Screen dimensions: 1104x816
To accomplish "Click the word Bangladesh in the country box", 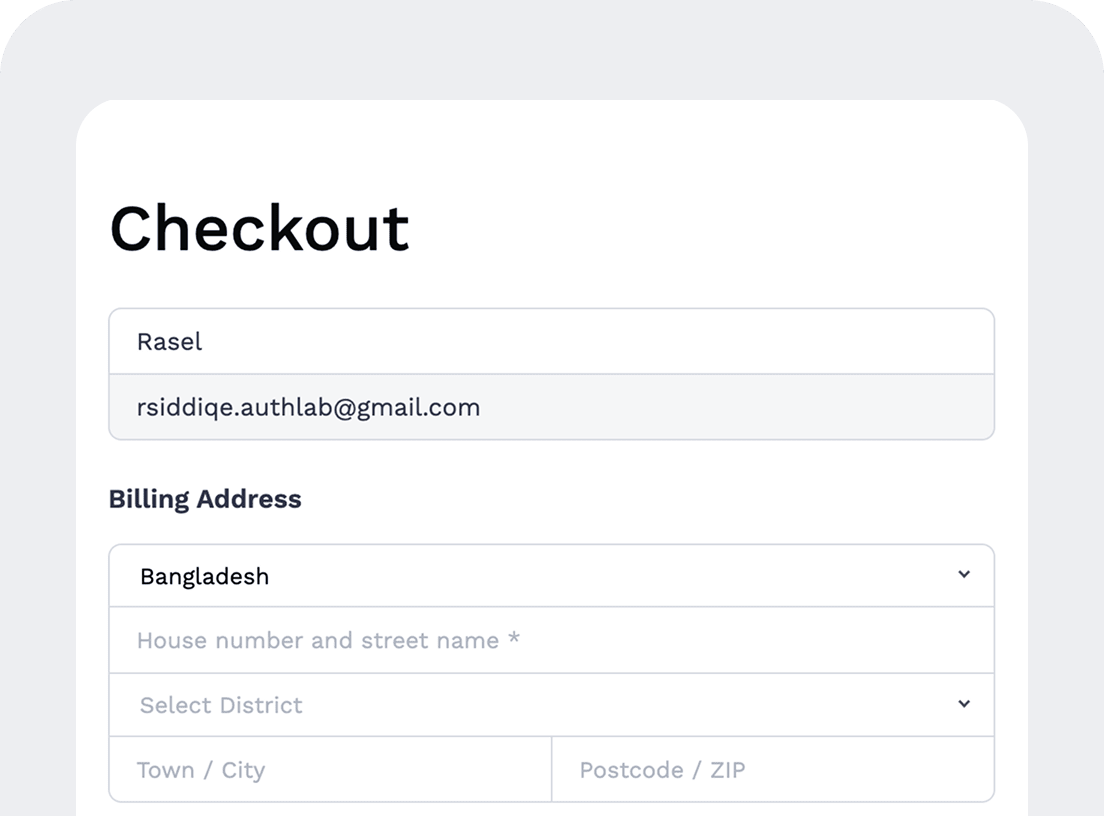I will coord(204,577).
